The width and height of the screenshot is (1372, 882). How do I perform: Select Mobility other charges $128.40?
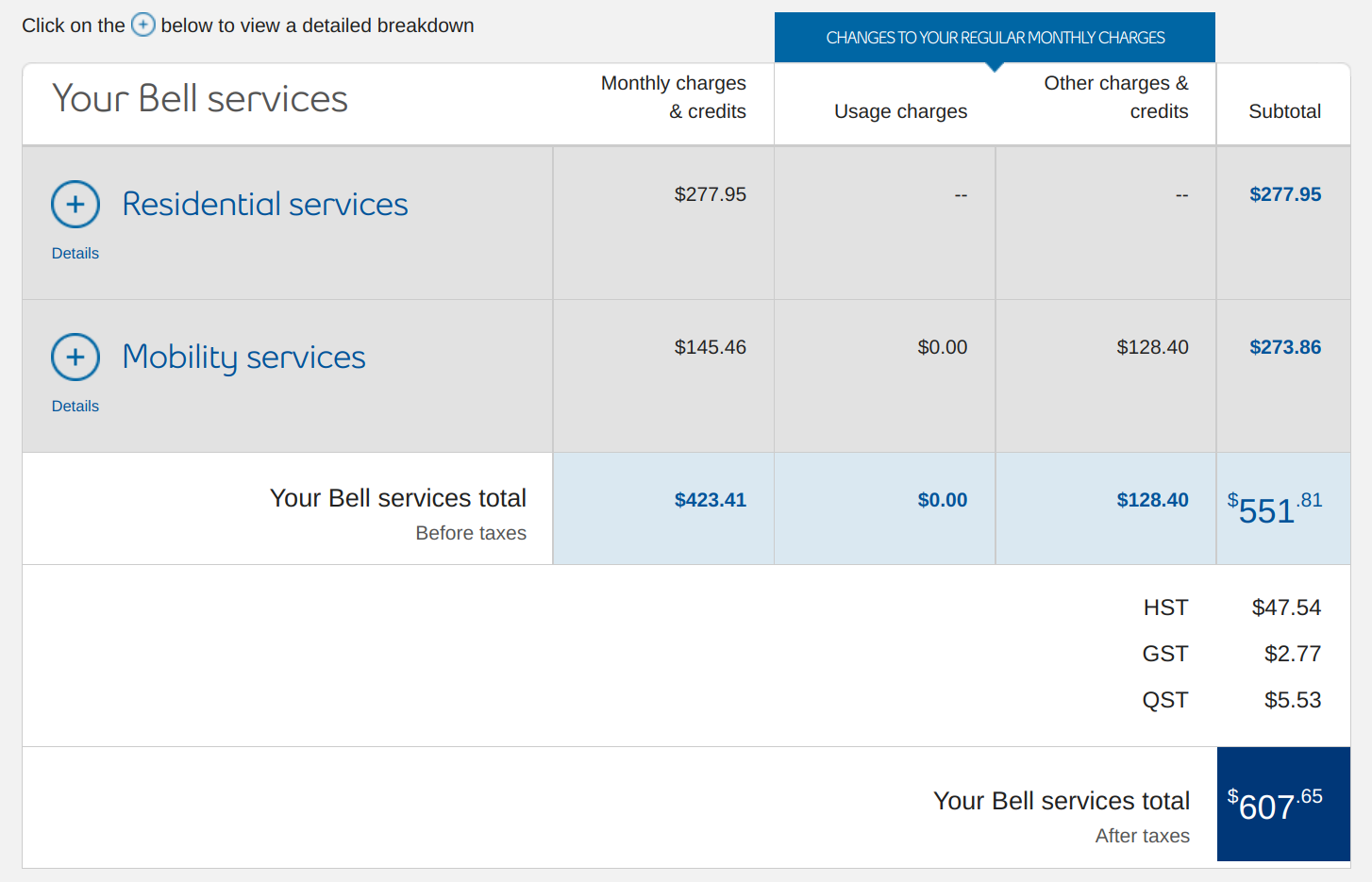[x=1153, y=347]
